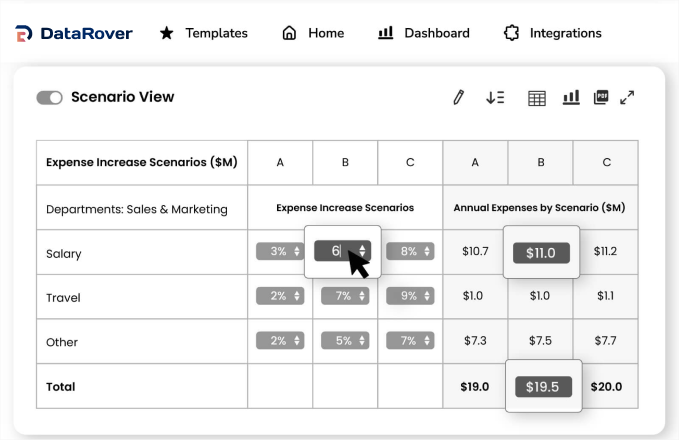This screenshot has height=440, width=679.
Task: Expand panel to fullscreen icon
Action: click(627, 97)
